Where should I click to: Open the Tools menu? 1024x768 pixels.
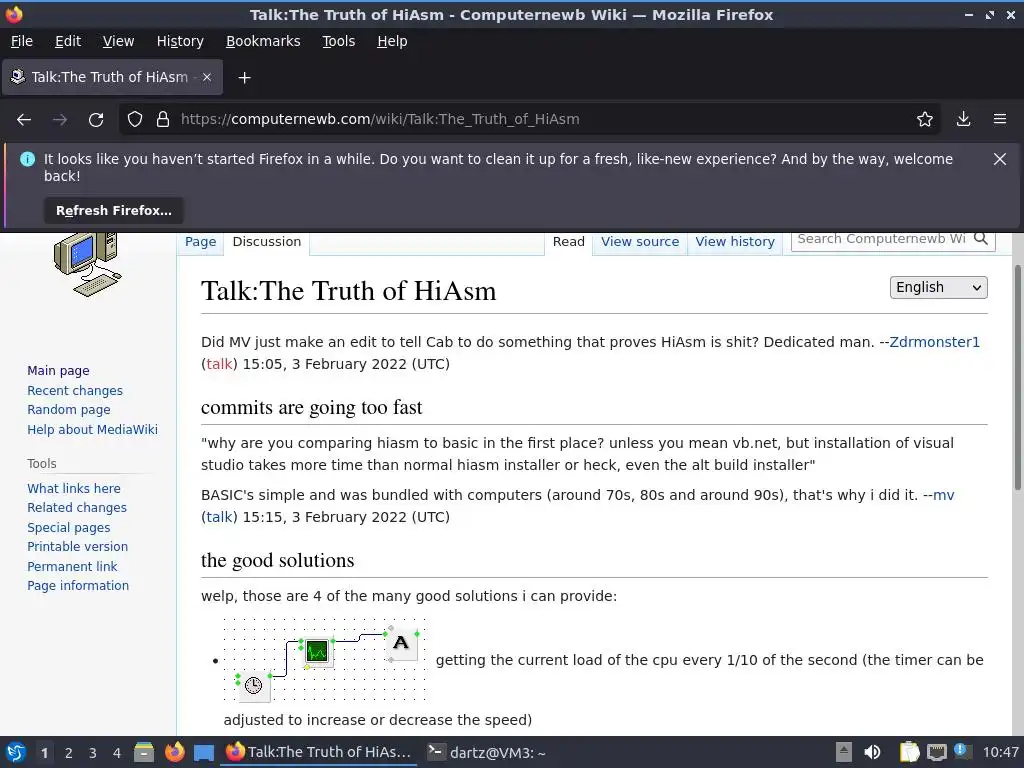(338, 41)
